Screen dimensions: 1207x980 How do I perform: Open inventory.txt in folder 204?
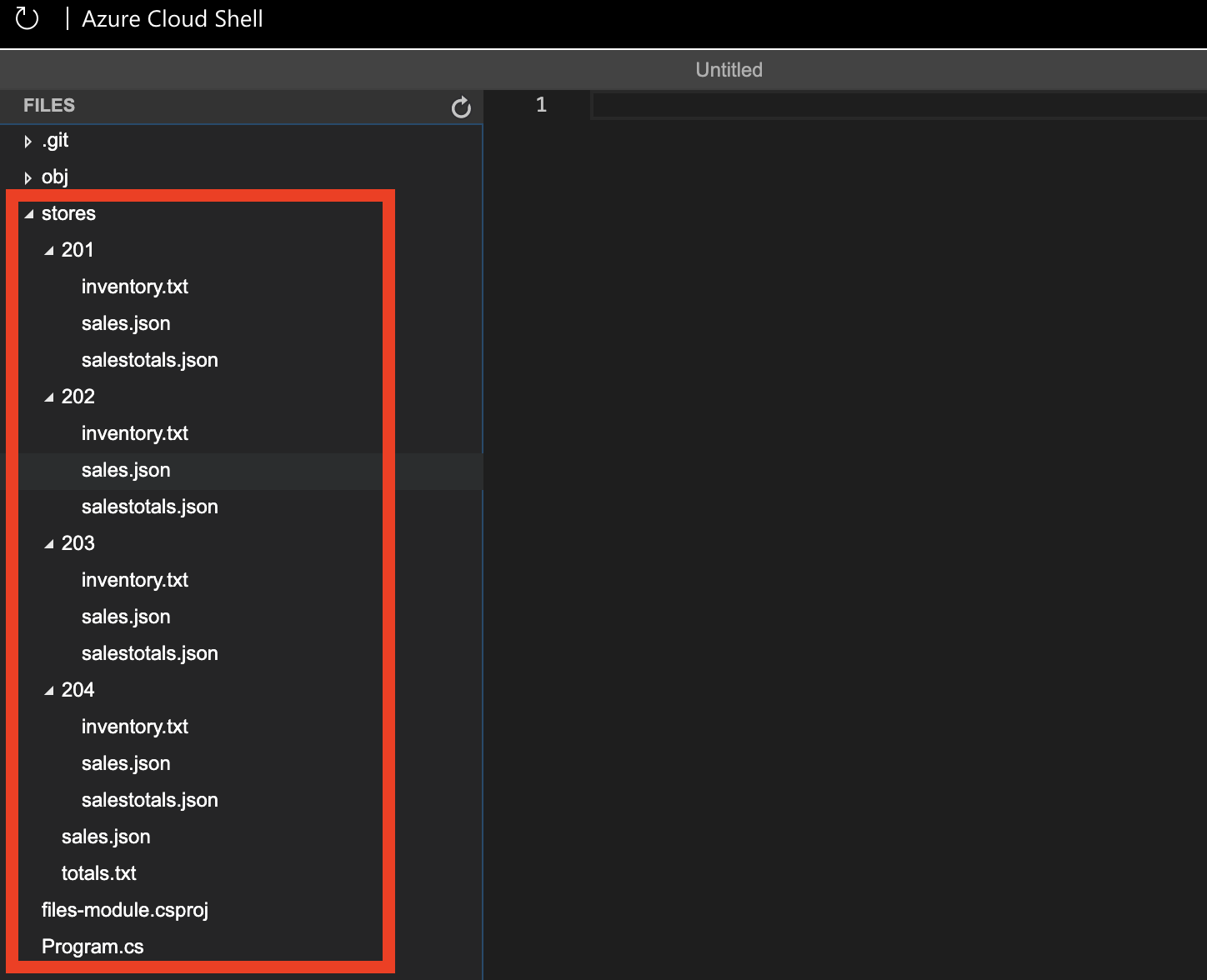(135, 727)
